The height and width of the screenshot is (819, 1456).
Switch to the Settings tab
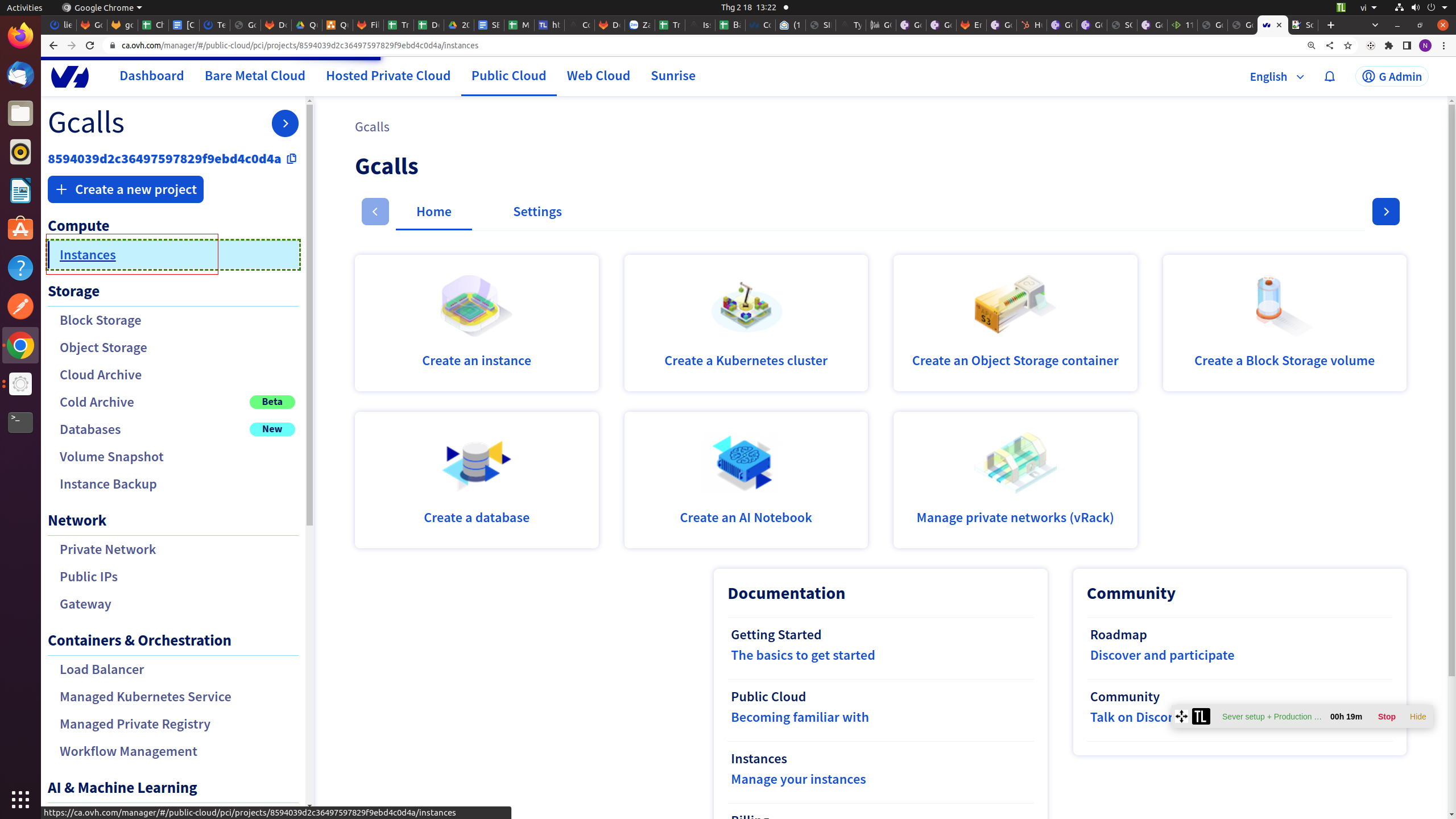point(537,212)
